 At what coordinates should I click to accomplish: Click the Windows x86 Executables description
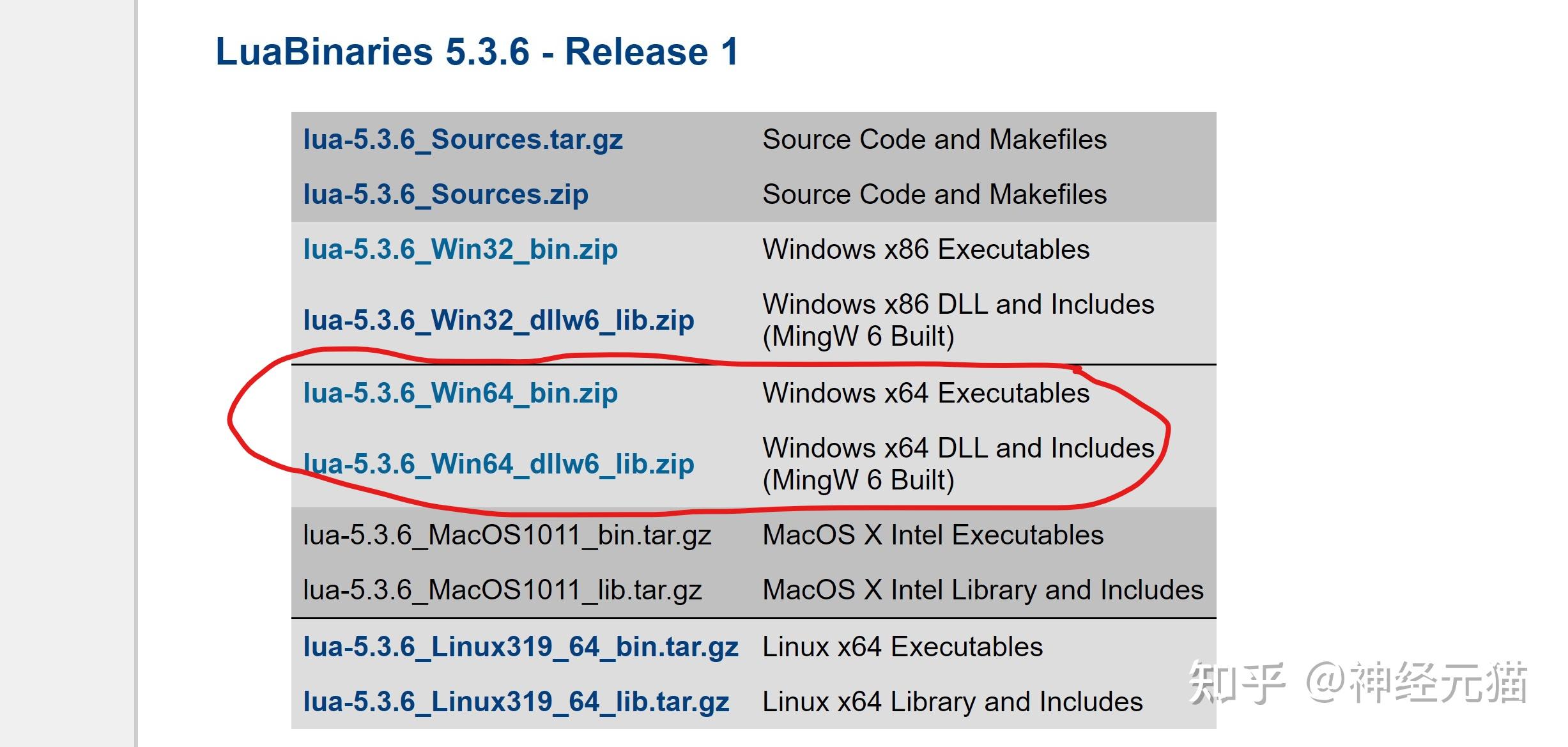pos(926,249)
